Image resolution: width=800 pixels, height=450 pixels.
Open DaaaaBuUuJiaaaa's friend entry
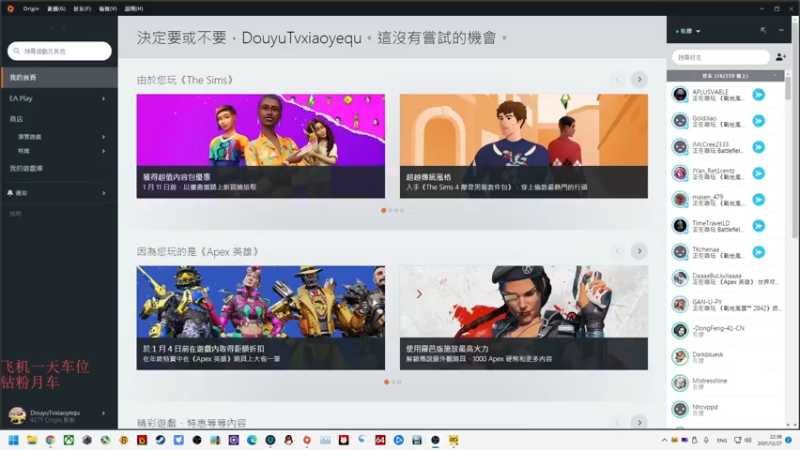tap(726, 278)
